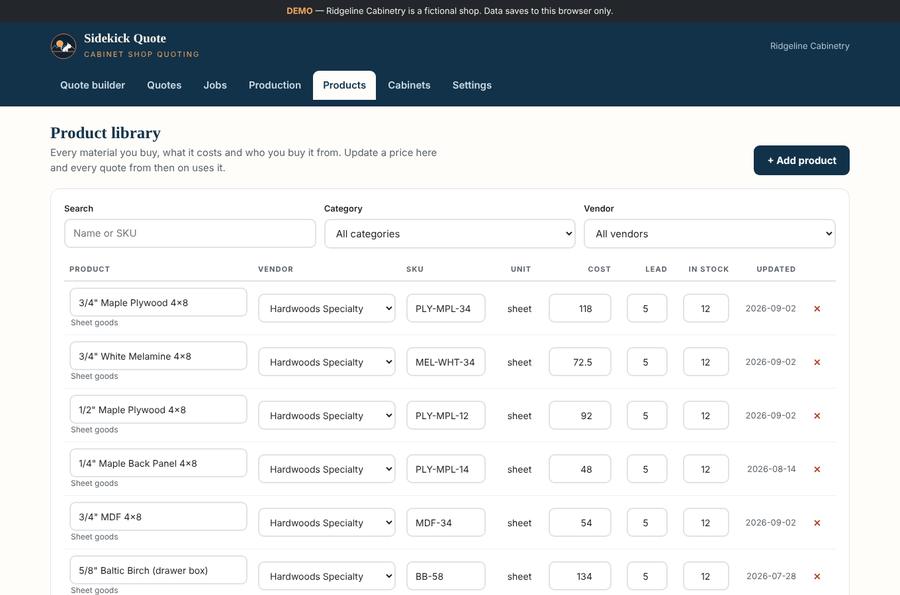Delete the 3/4" MDF 4×8 row
The image size is (900, 595).
pyautogui.click(x=817, y=523)
